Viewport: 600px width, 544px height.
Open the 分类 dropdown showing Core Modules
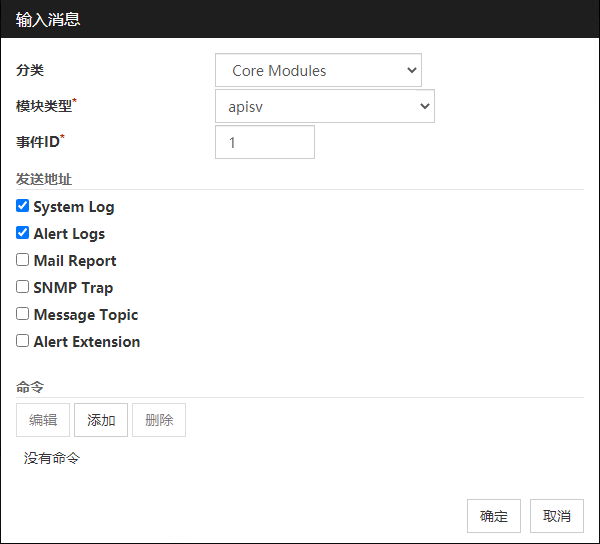[318, 71]
